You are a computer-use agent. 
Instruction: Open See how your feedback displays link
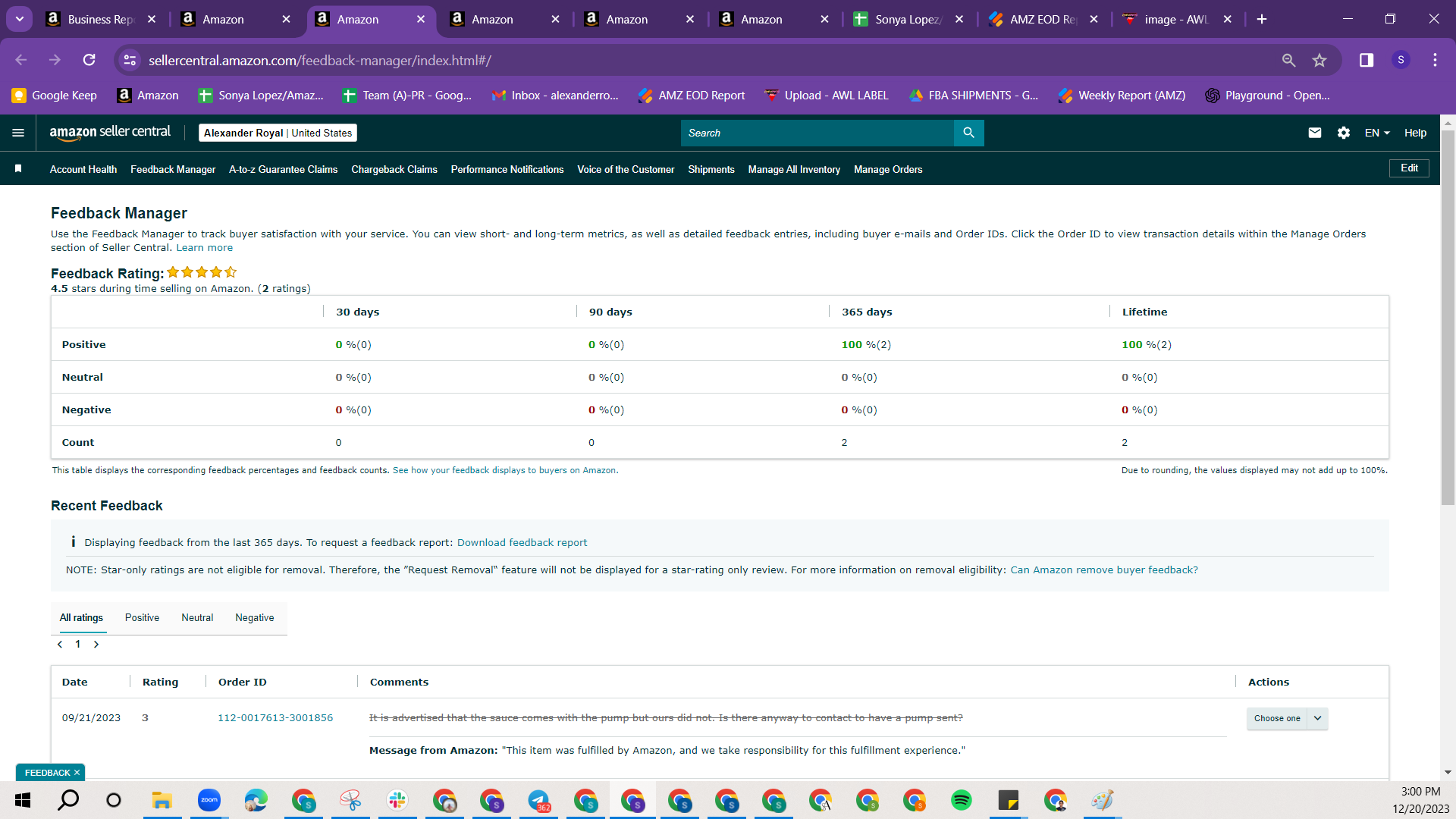point(504,470)
